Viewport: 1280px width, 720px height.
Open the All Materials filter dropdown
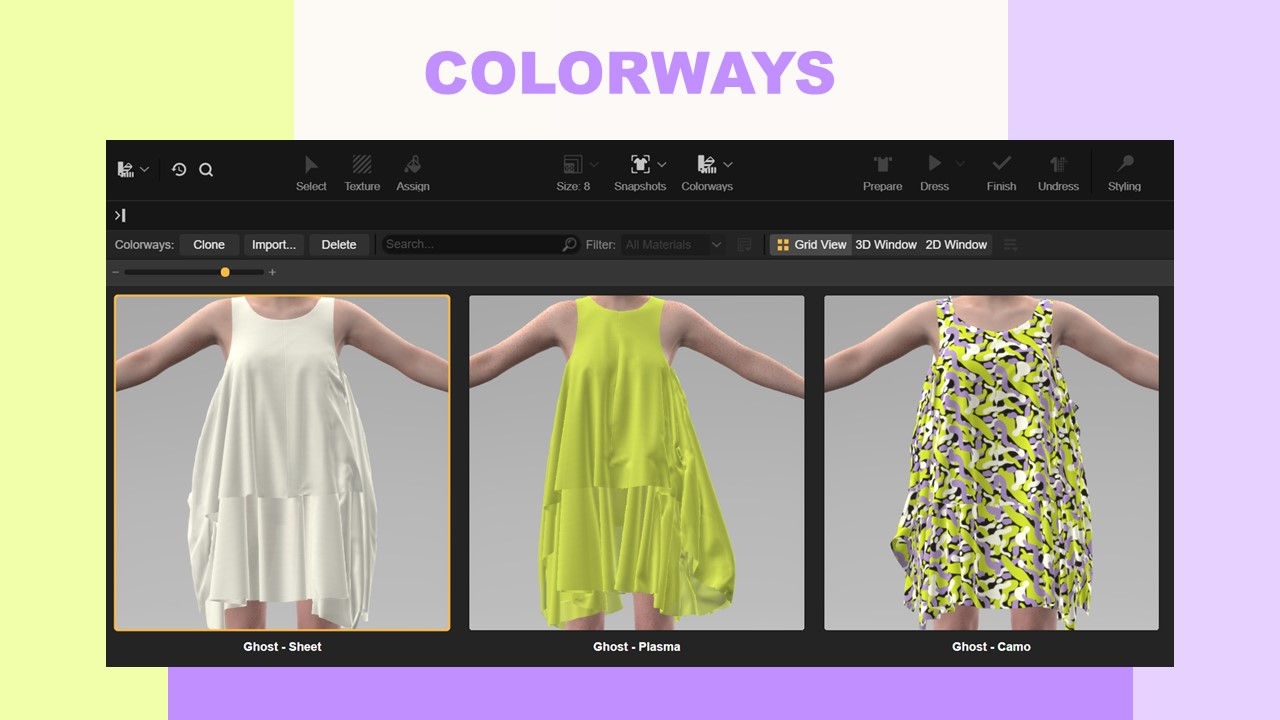click(673, 245)
